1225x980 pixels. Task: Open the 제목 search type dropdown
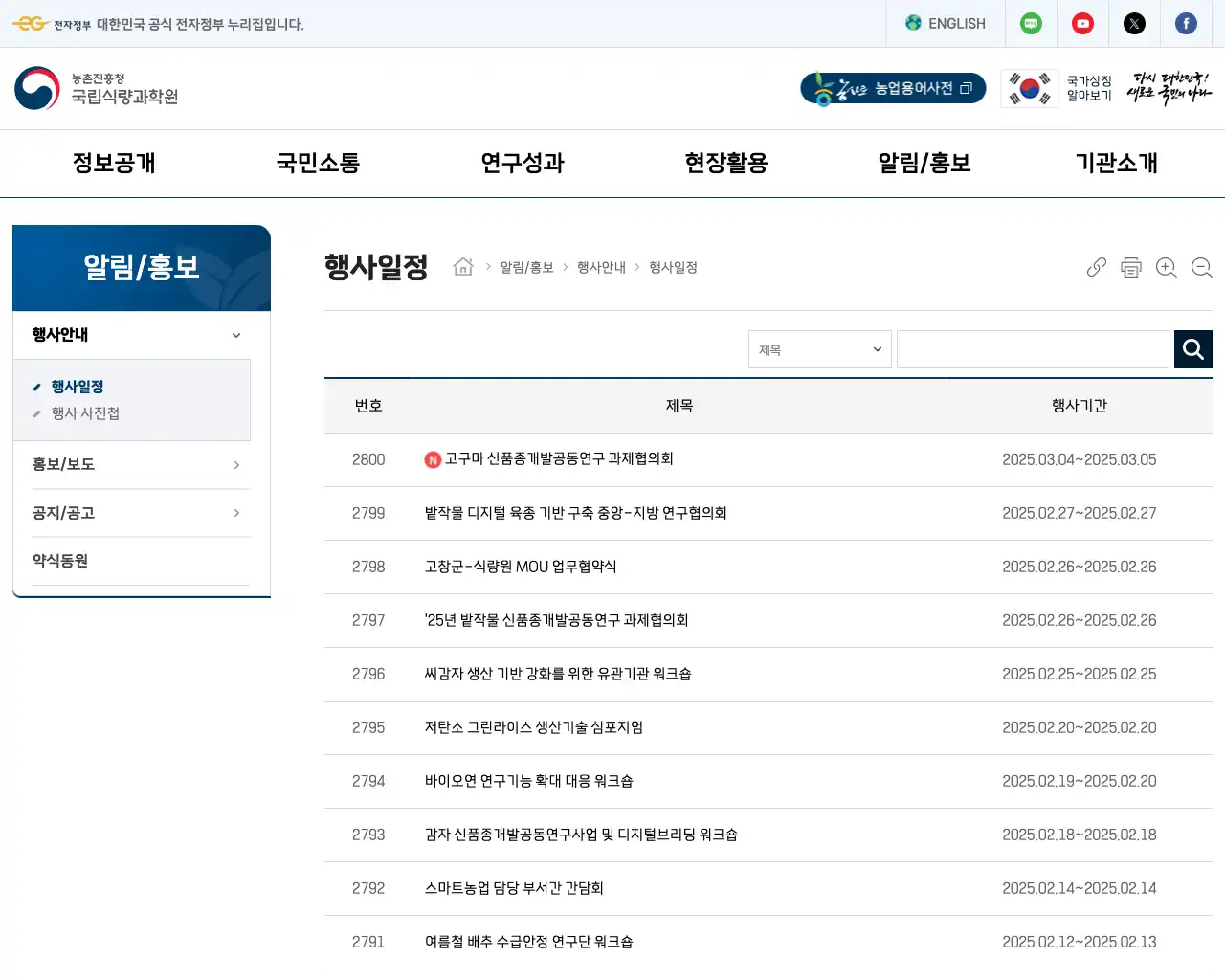coord(820,349)
